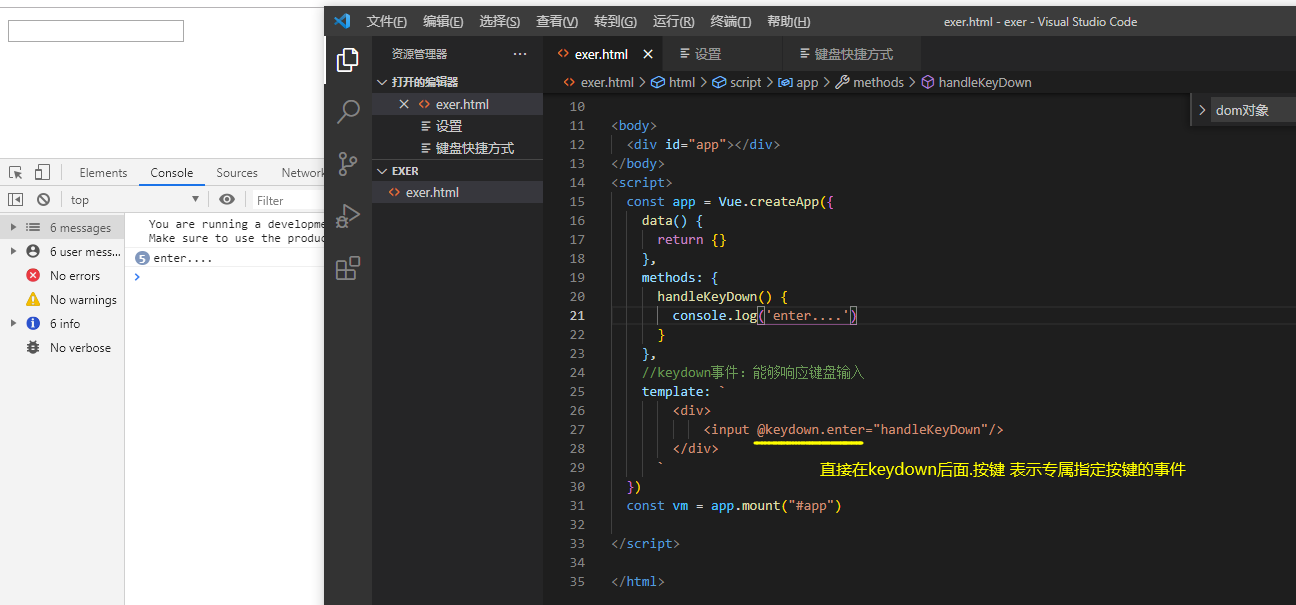Switch to DevTools Console tab
The width and height of the screenshot is (1296, 605).
[x=172, y=173]
